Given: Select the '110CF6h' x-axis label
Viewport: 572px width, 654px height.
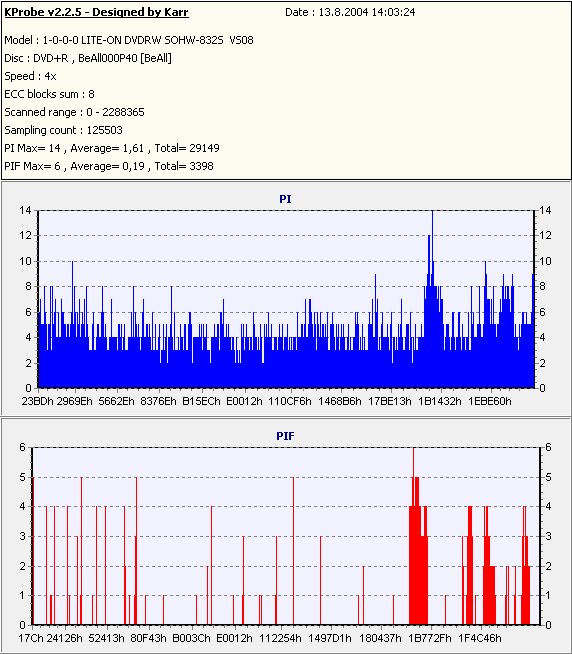Looking at the screenshot, I should pyautogui.click(x=290, y=401).
